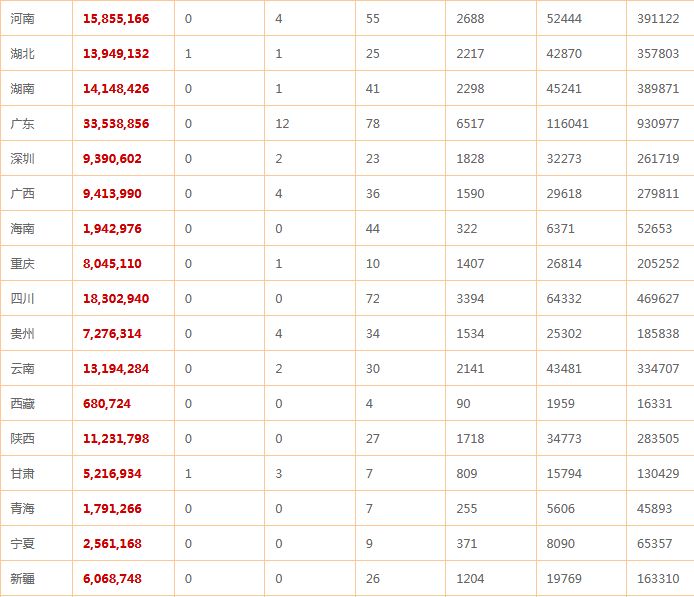The width and height of the screenshot is (694, 597).
Task: Click the cell showing 334707 for 云南
Action: coord(657,368)
